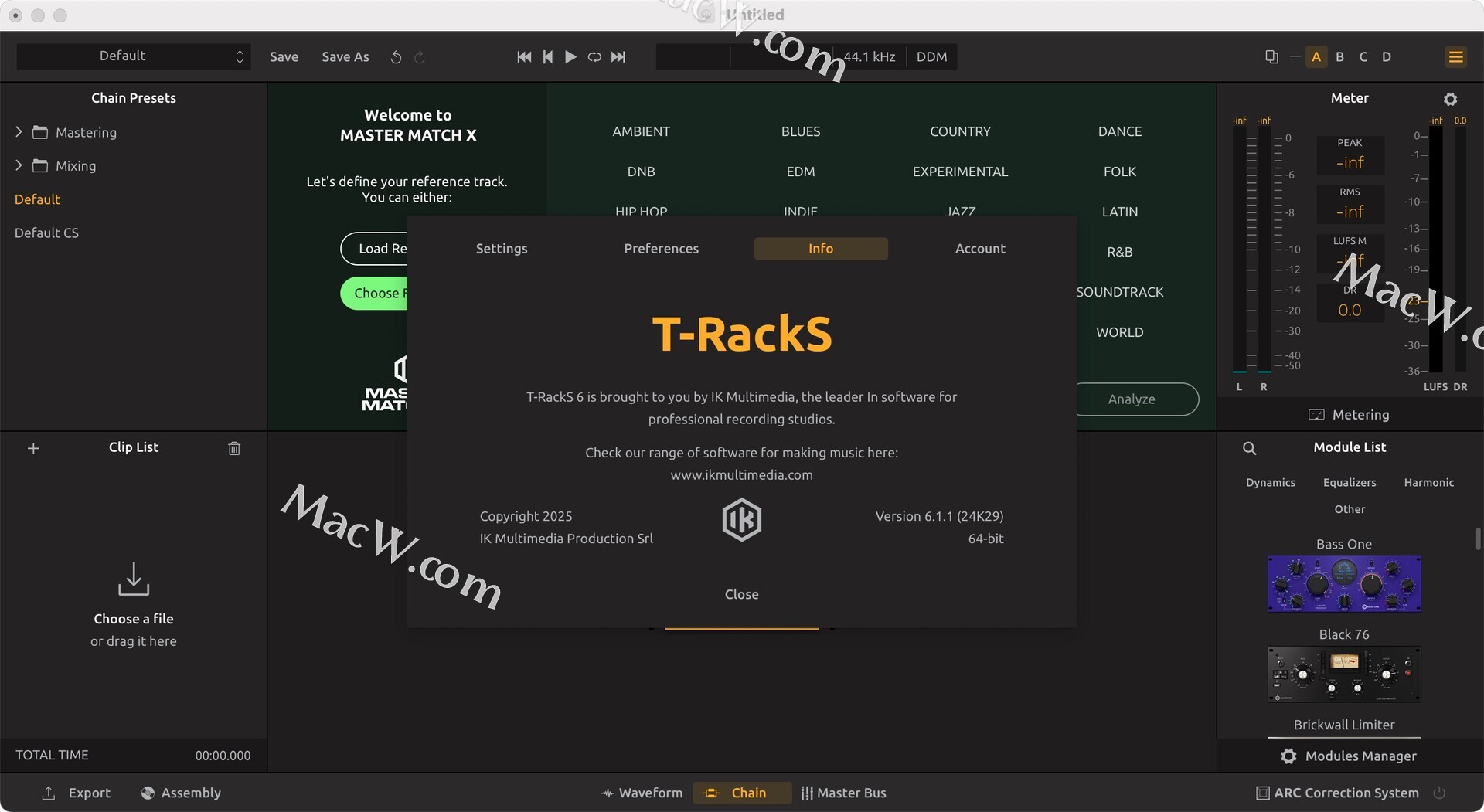Search the Module List with magnifier icon
The width and height of the screenshot is (1484, 812).
(x=1249, y=448)
